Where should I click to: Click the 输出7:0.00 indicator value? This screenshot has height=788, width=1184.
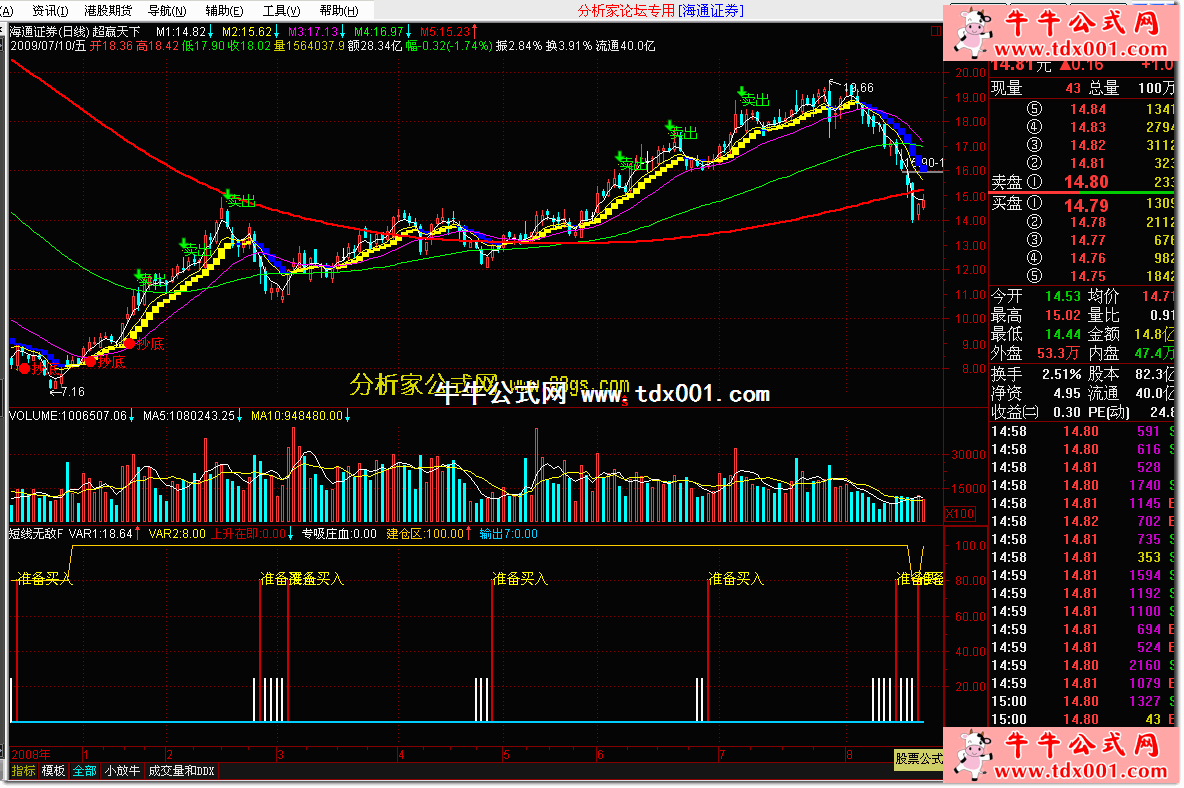(x=508, y=534)
